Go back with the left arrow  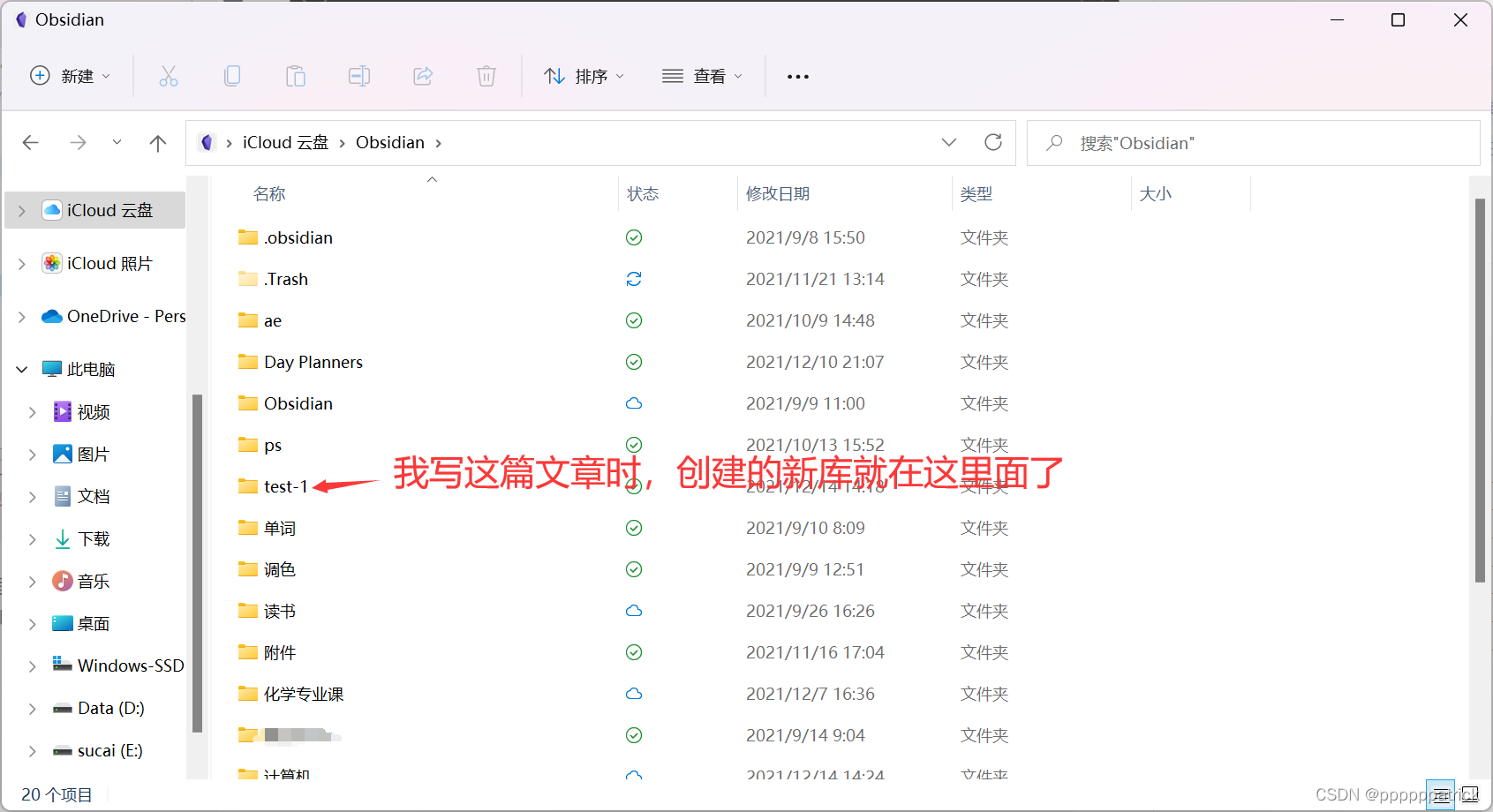(31, 143)
